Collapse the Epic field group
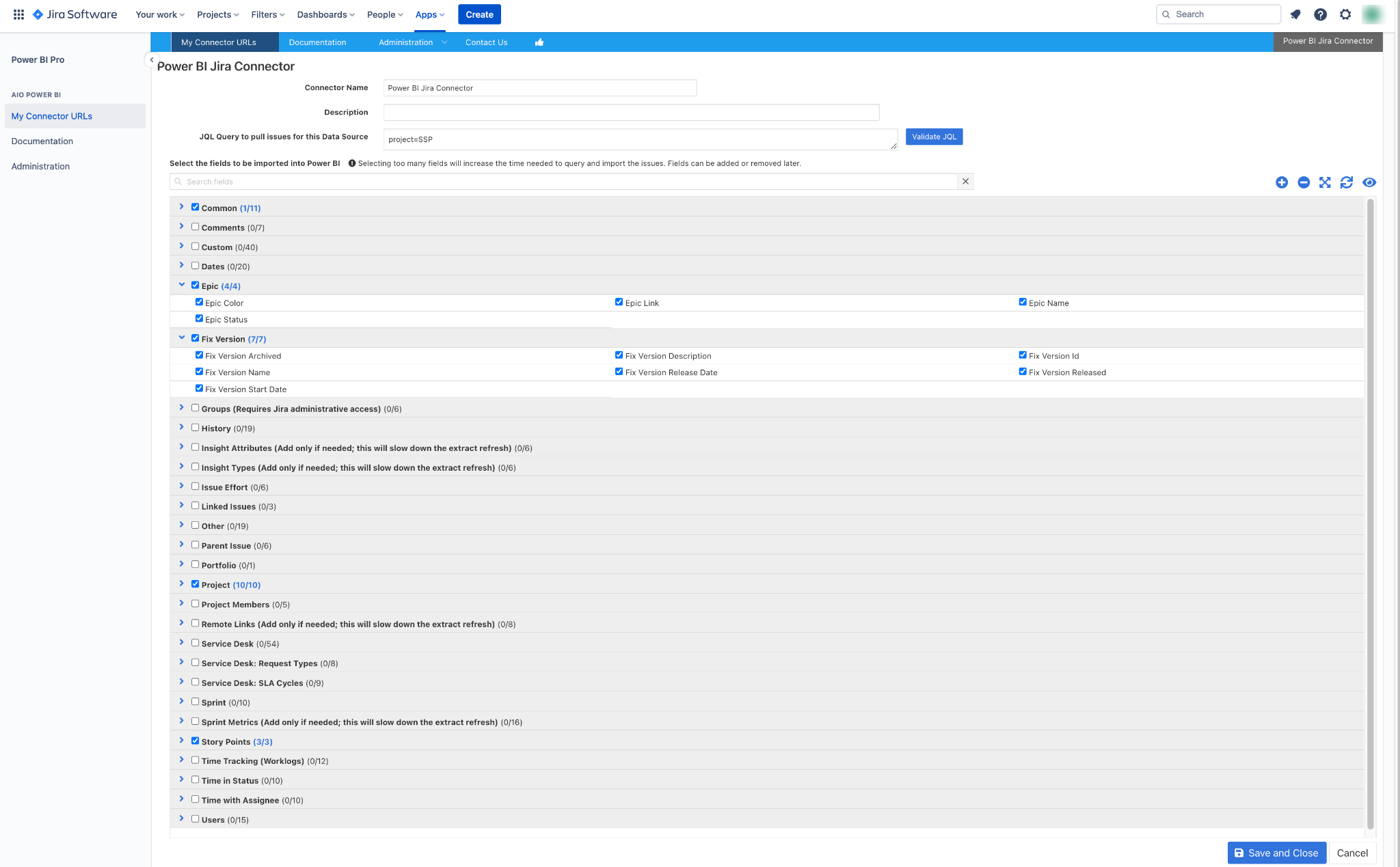Viewport: 1400px width, 867px height. [181, 285]
